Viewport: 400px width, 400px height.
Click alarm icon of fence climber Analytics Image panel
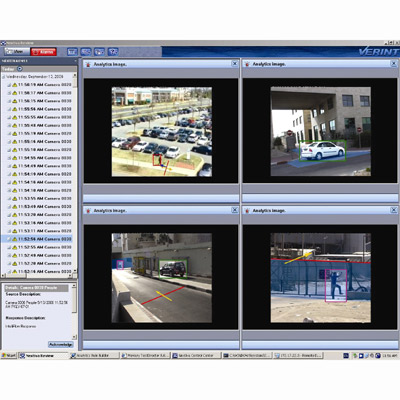(x=247, y=211)
